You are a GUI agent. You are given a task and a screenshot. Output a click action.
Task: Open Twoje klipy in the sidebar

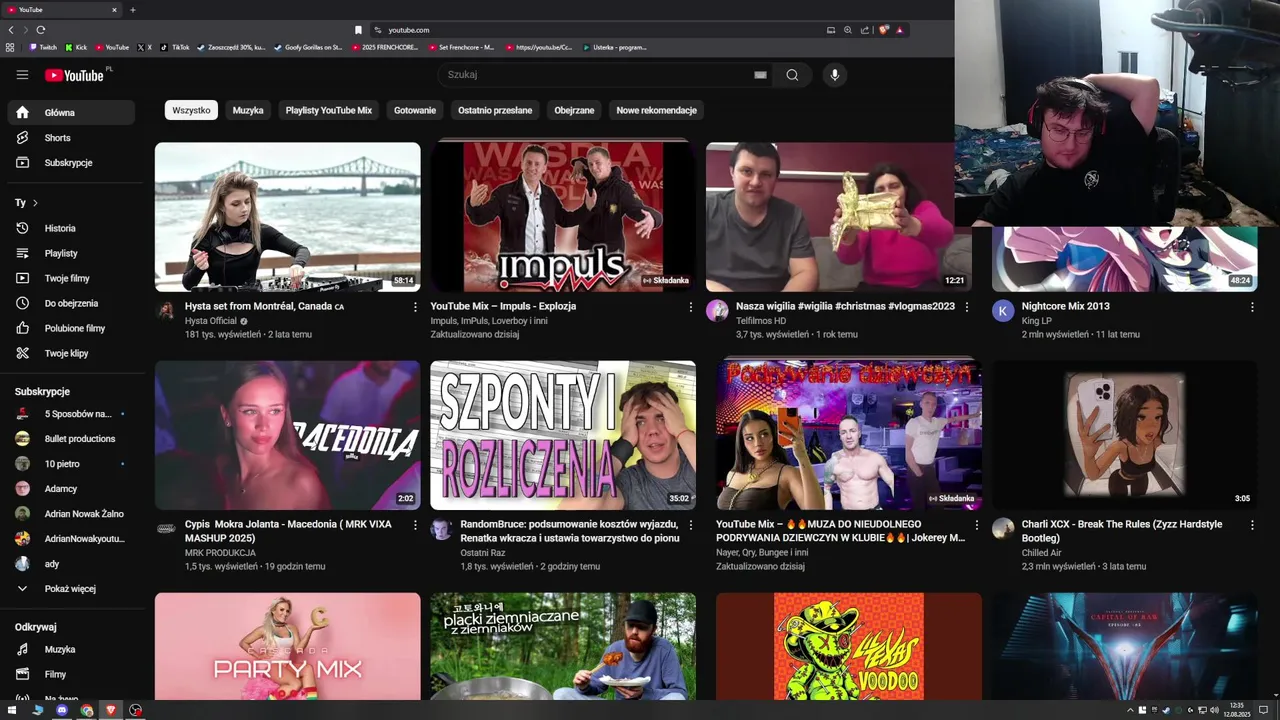point(70,353)
